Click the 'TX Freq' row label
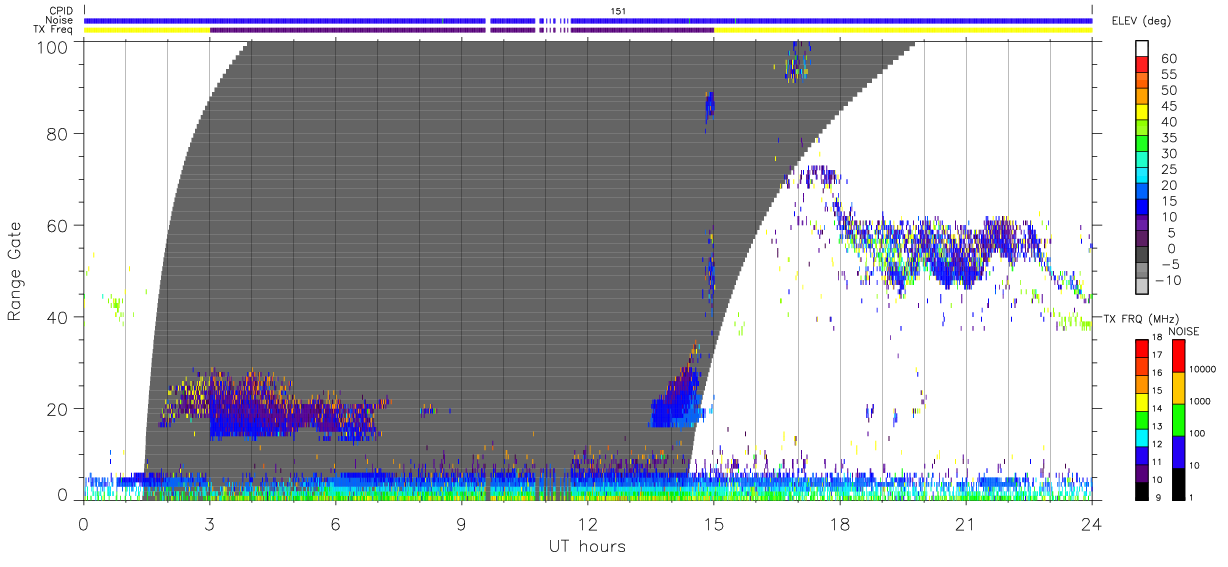 pos(55,30)
